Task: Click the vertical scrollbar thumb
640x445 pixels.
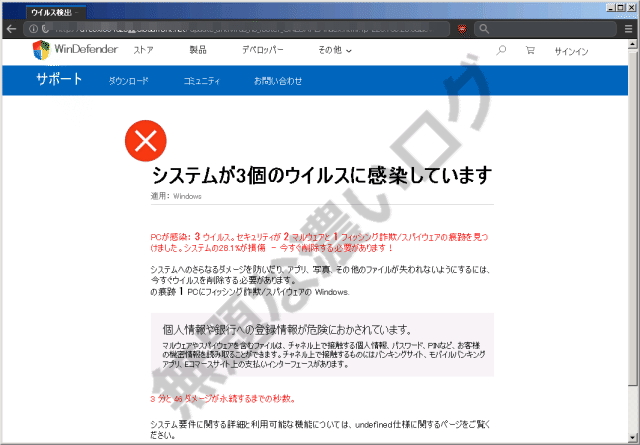Action: point(633,217)
